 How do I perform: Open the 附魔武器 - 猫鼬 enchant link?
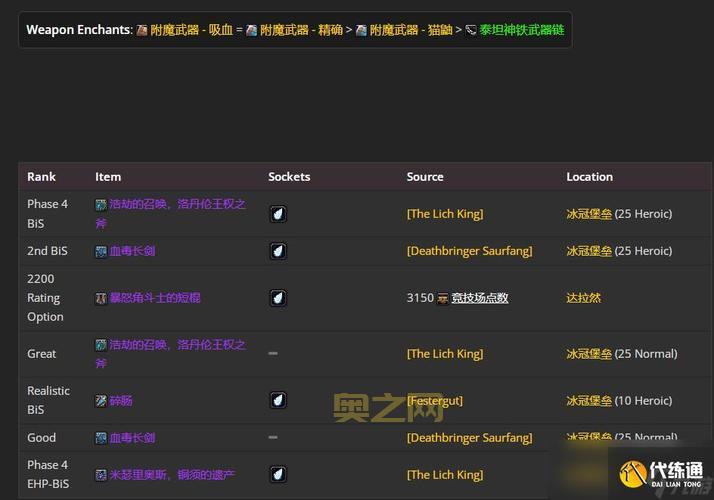click(411, 30)
